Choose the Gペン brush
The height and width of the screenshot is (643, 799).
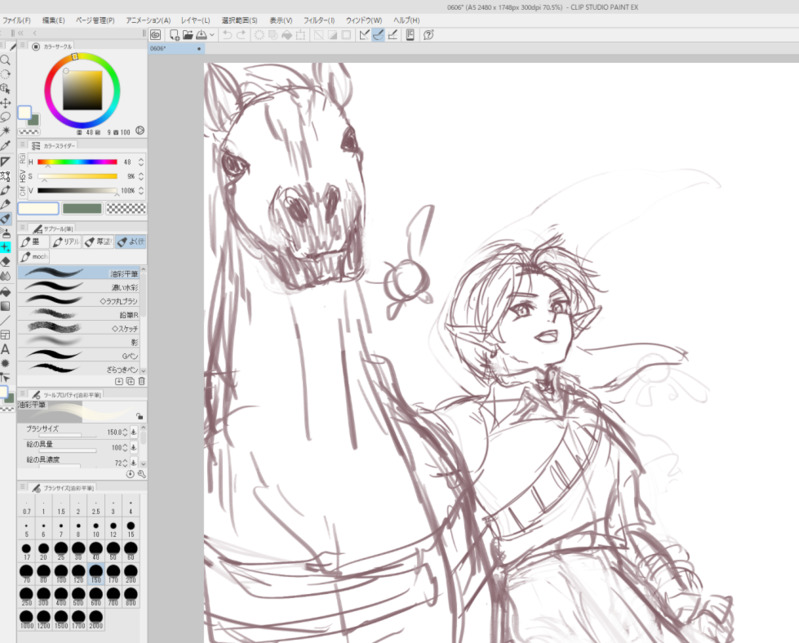click(79, 356)
